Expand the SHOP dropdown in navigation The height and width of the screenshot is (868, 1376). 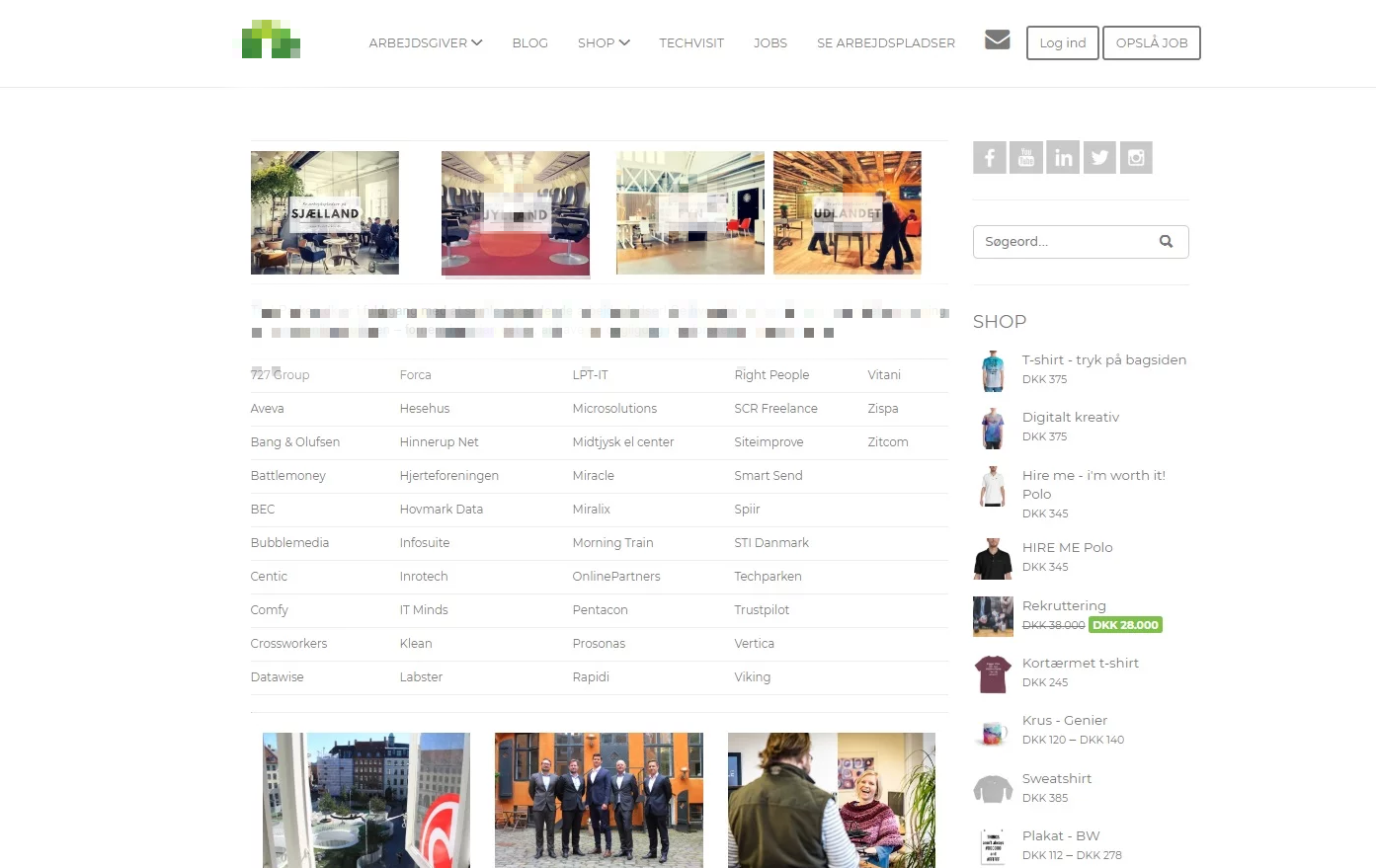[603, 43]
